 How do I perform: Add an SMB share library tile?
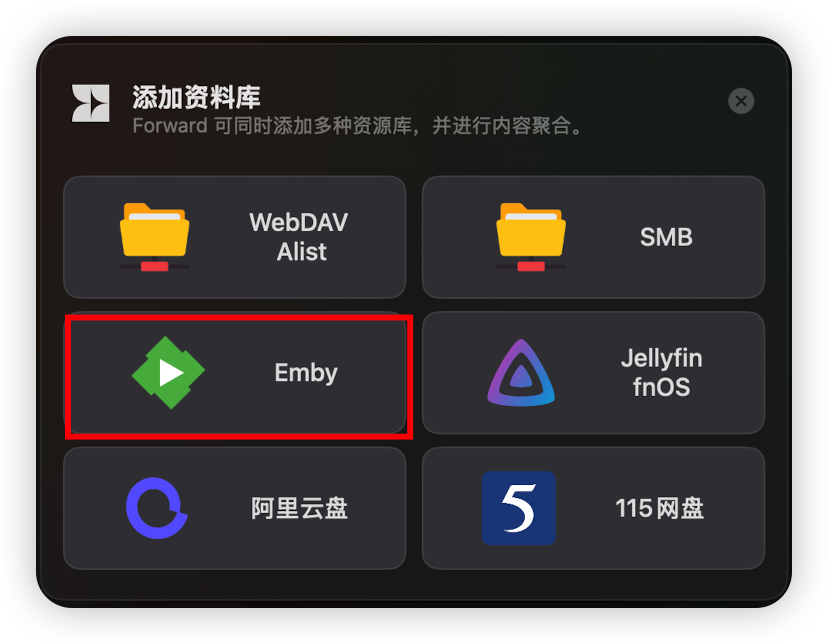[x=594, y=237]
